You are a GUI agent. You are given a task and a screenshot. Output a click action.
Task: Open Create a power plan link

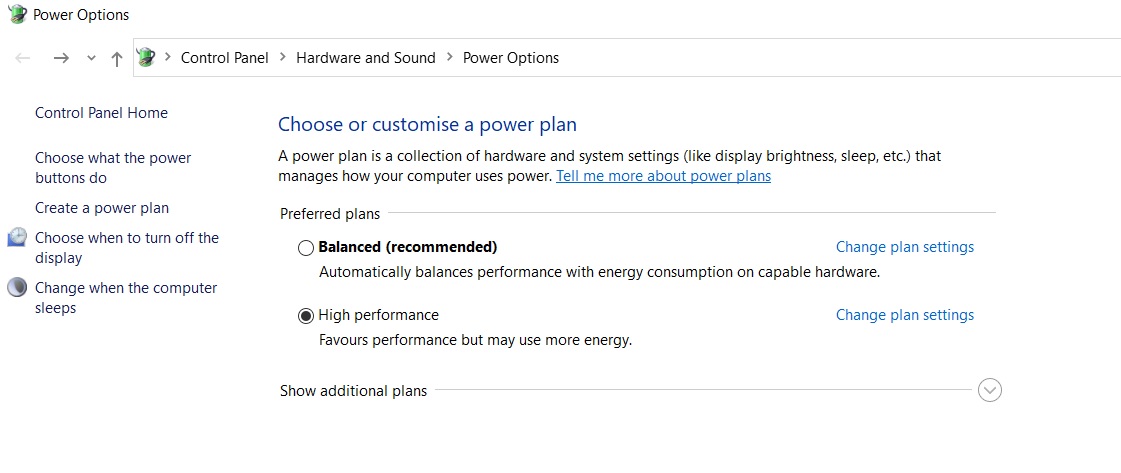102,208
